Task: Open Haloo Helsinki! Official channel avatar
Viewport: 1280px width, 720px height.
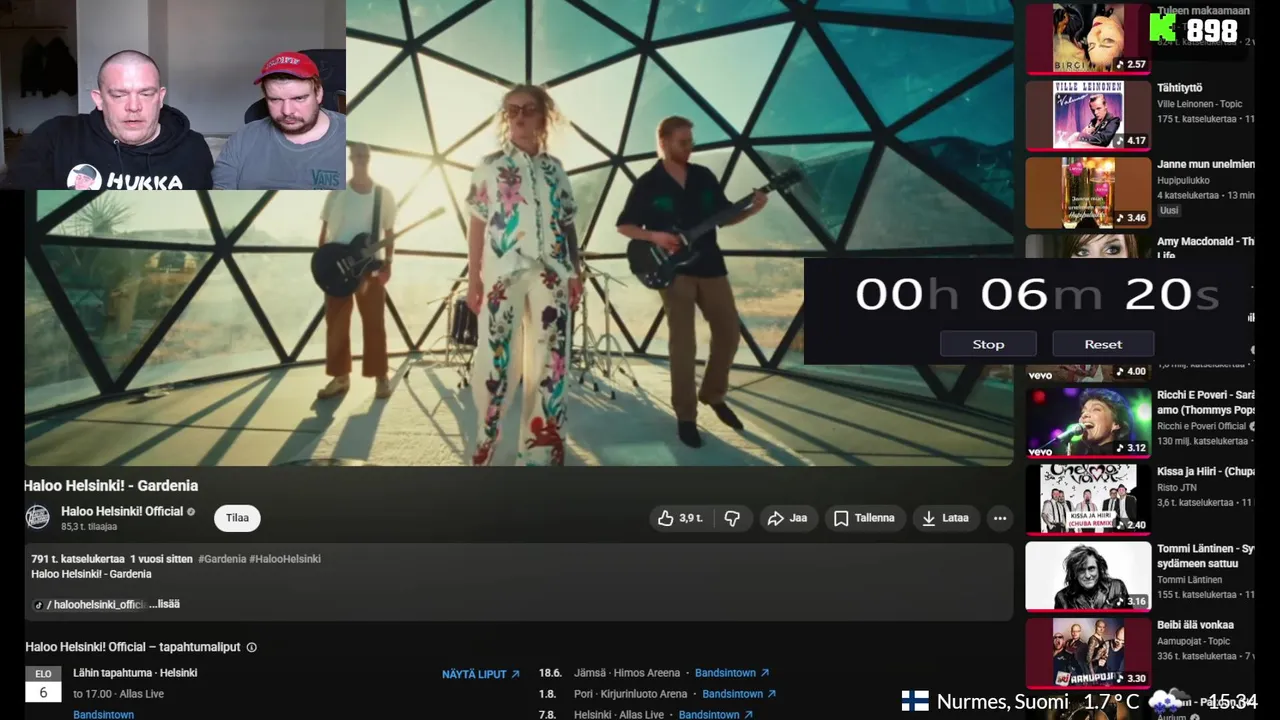Action: click(x=38, y=517)
